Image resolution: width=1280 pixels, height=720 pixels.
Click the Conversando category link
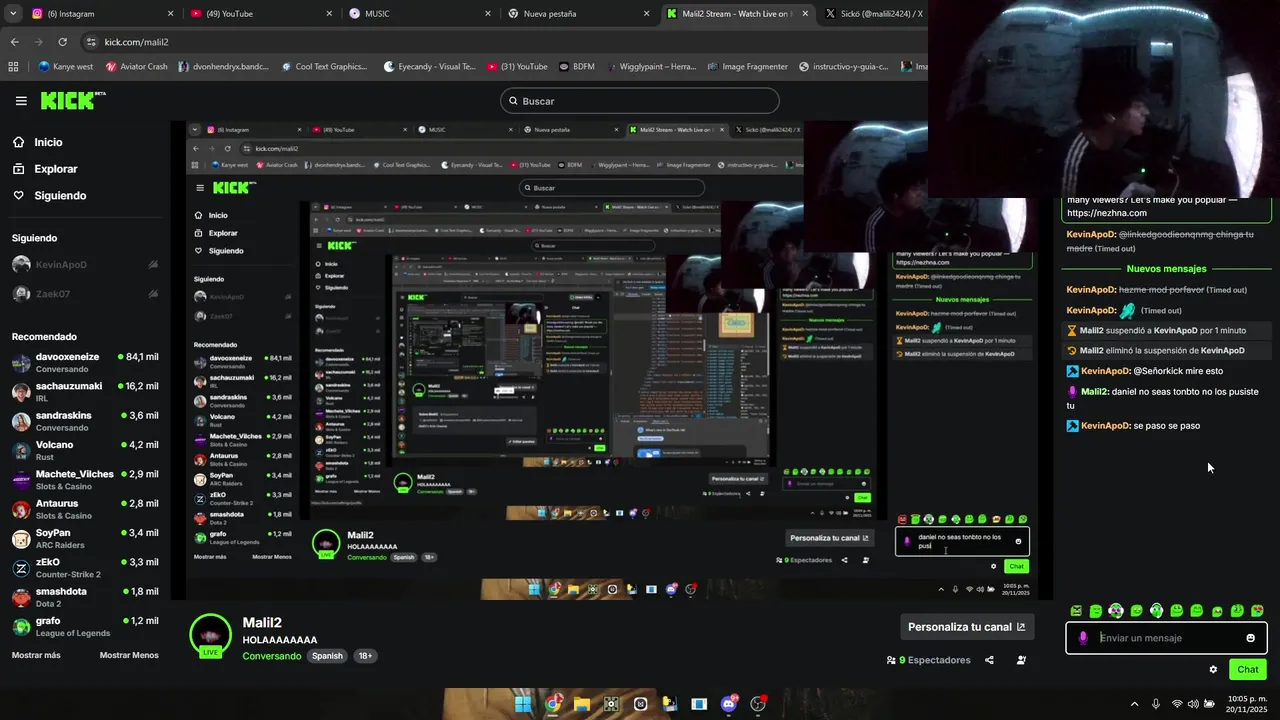(271, 656)
